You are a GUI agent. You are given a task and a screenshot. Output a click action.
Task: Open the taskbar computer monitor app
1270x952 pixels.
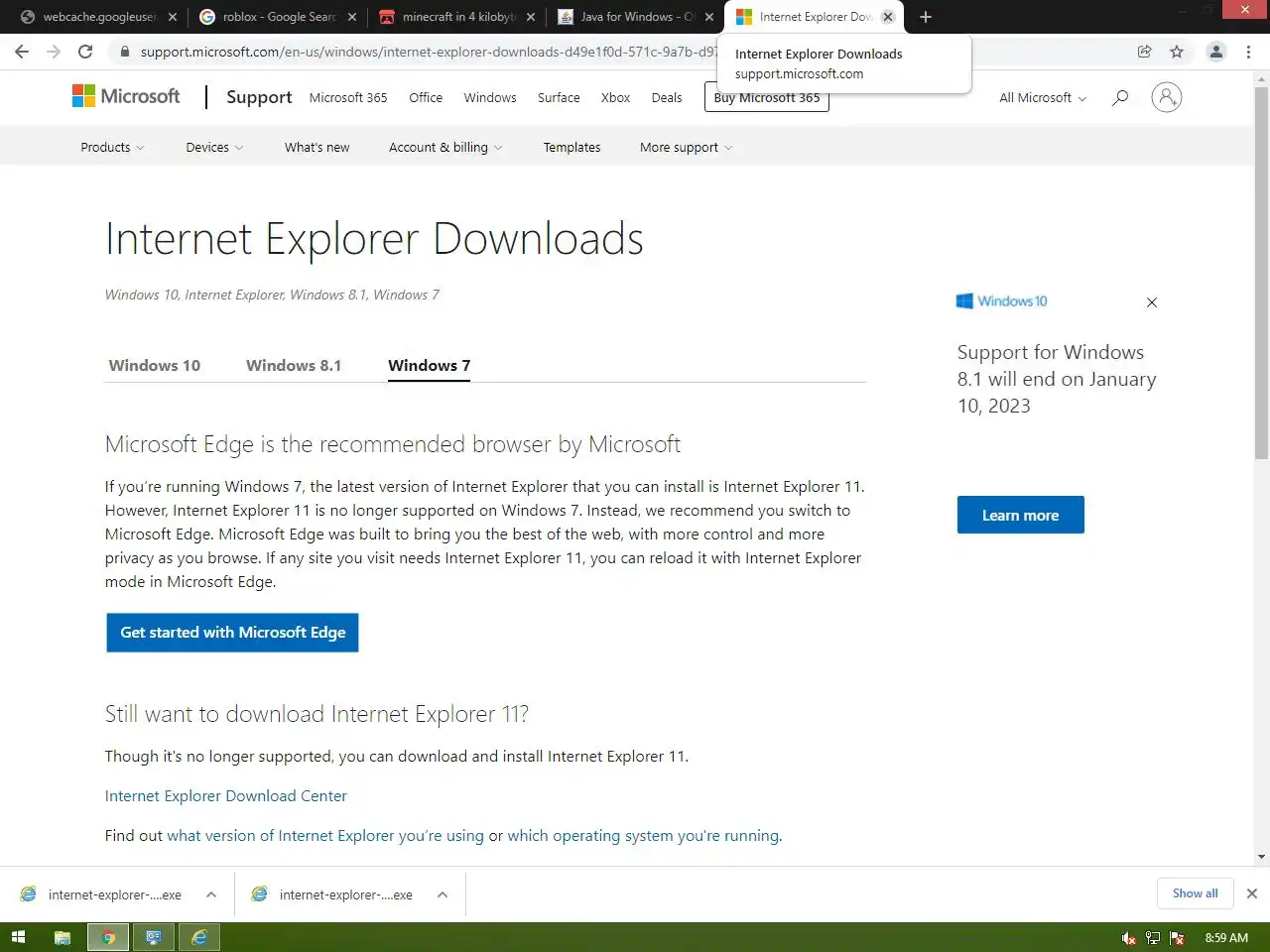coord(154,937)
